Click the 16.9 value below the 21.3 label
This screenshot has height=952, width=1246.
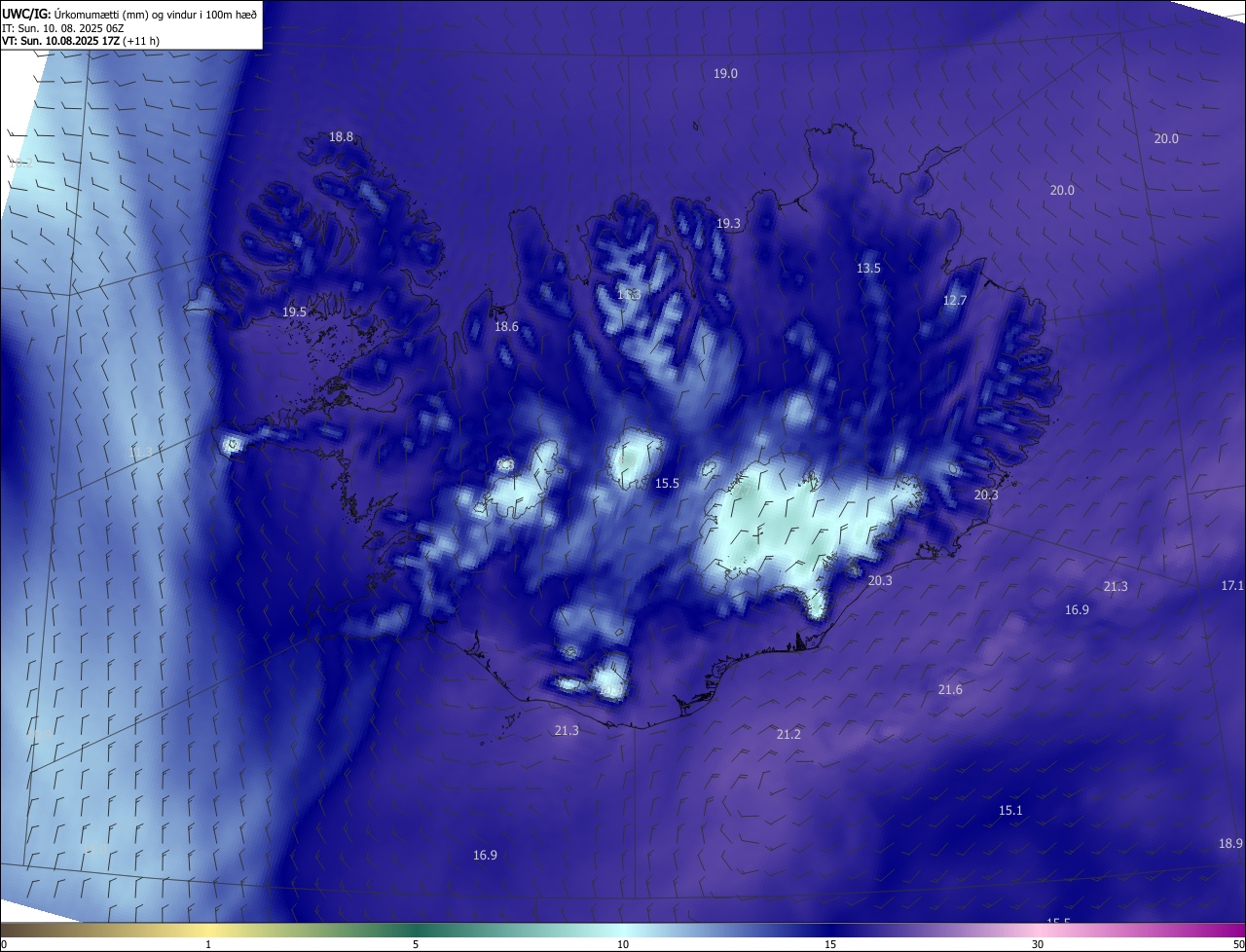pos(1077,610)
